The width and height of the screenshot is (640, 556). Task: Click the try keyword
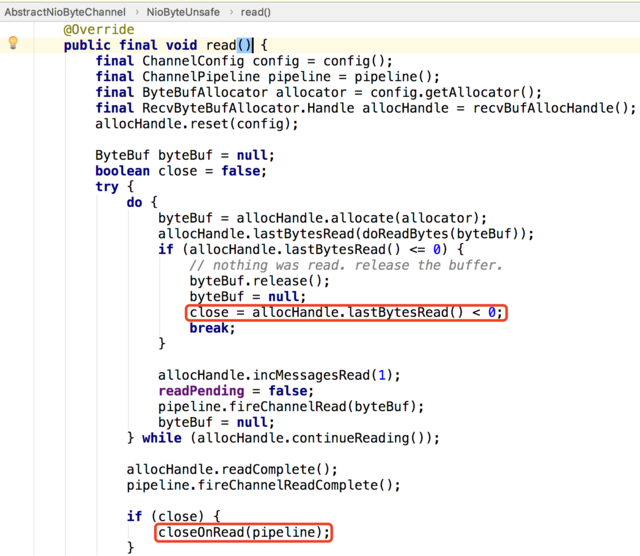click(107, 187)
